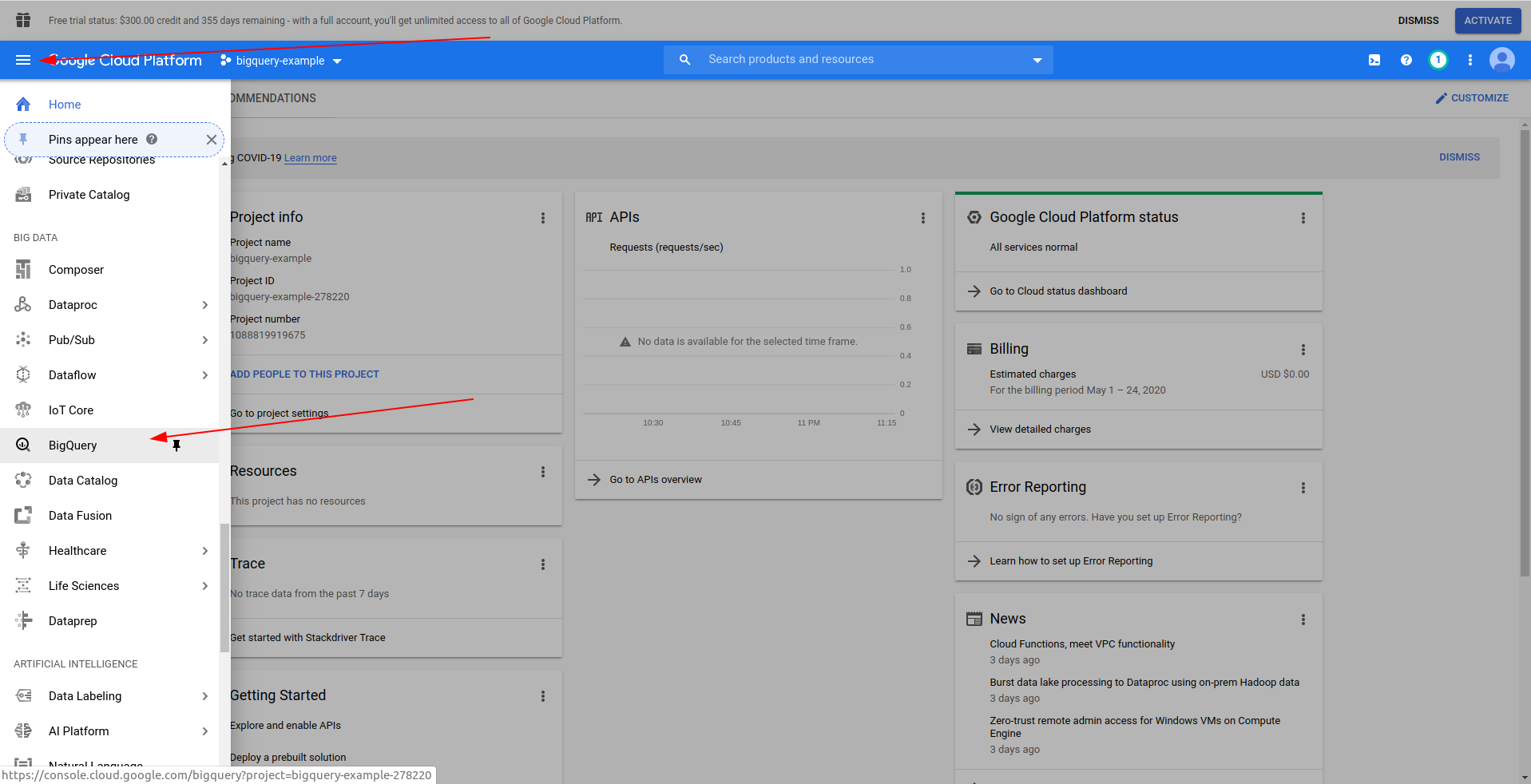Open the hamburger navigation menu
1531x784 pixels.
[23, 60]
